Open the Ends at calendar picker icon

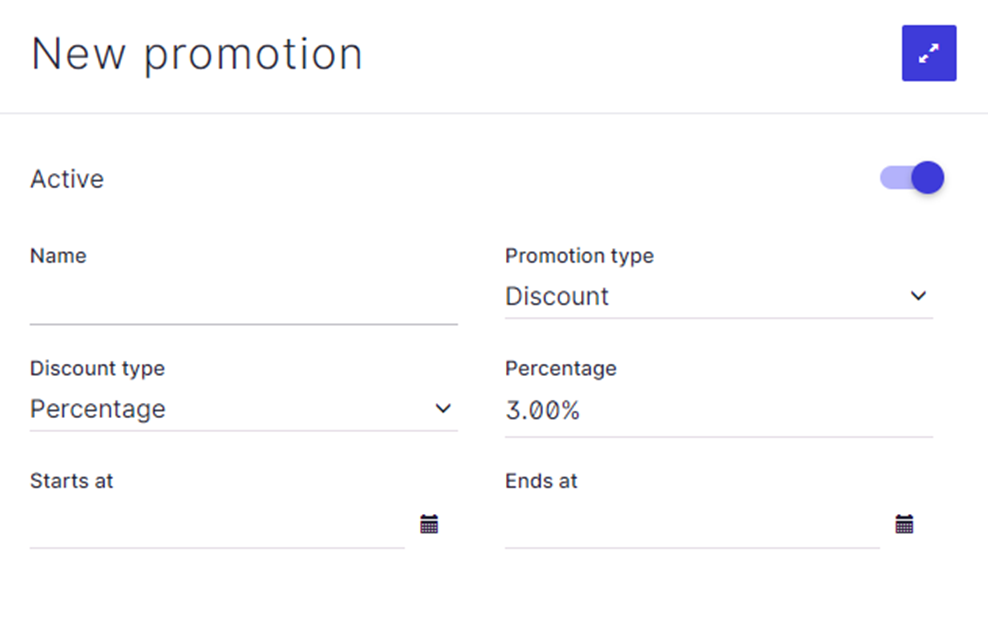point(904,524)
